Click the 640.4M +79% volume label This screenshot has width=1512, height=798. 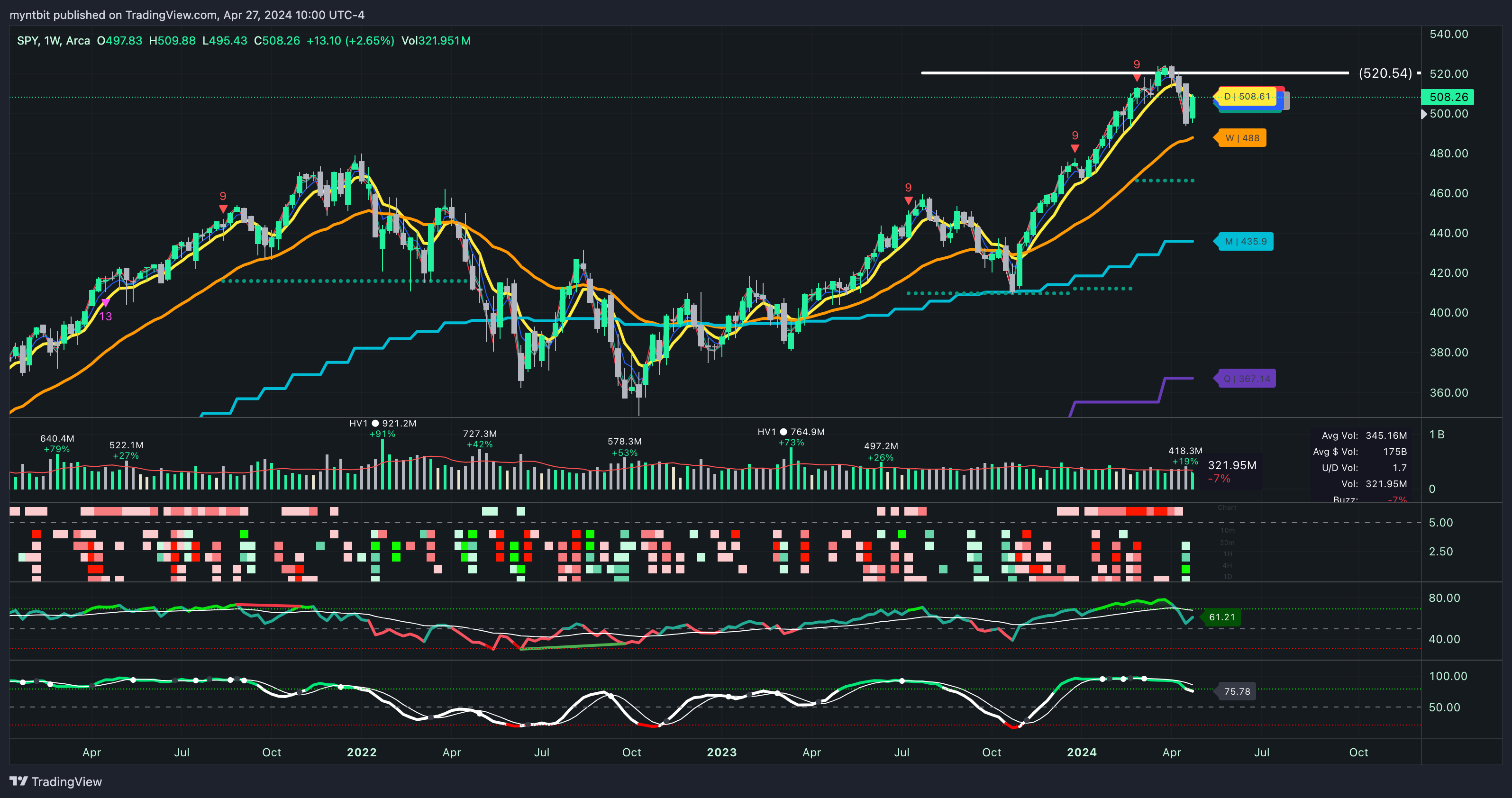57,444
